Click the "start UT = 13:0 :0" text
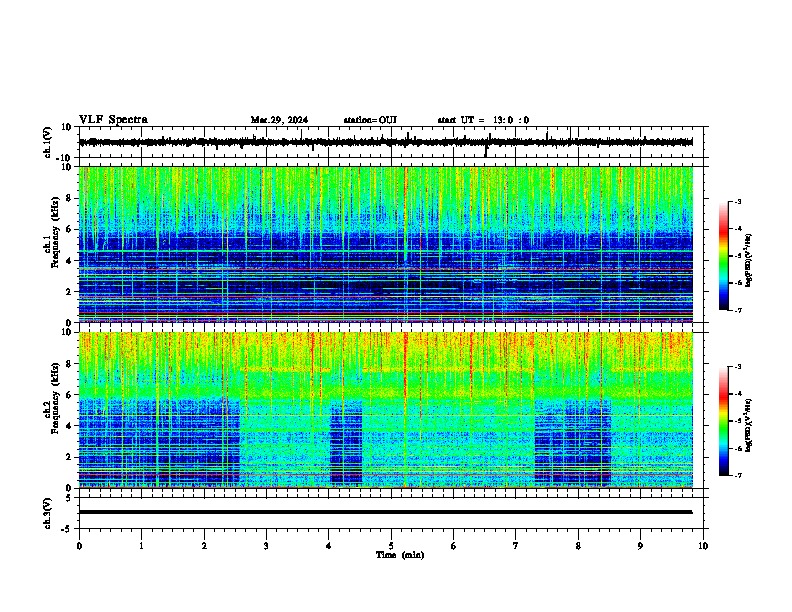 pyautogui.click(x=483, y=120)
